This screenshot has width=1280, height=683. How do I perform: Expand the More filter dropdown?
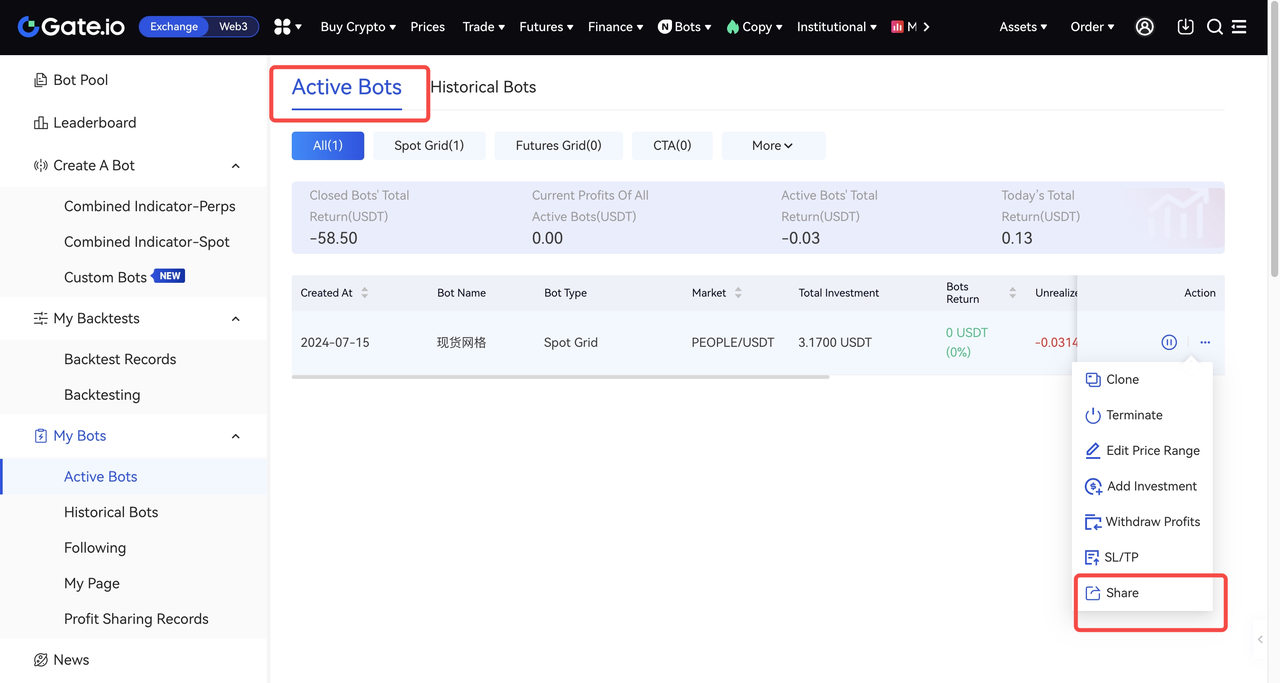coord(772,146)
